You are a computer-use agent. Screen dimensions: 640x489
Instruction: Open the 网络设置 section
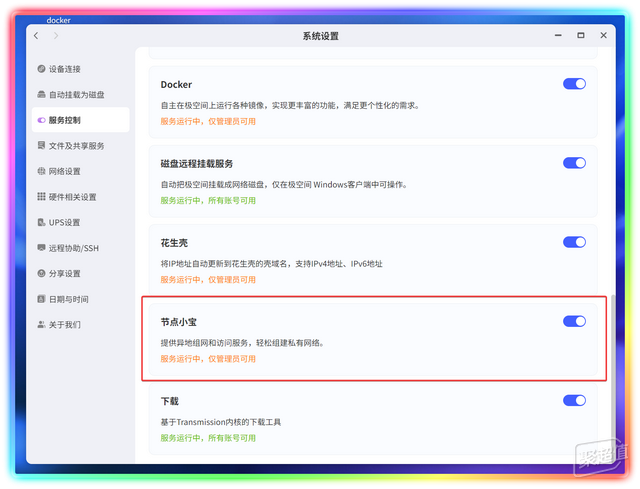tap(80, 171)
